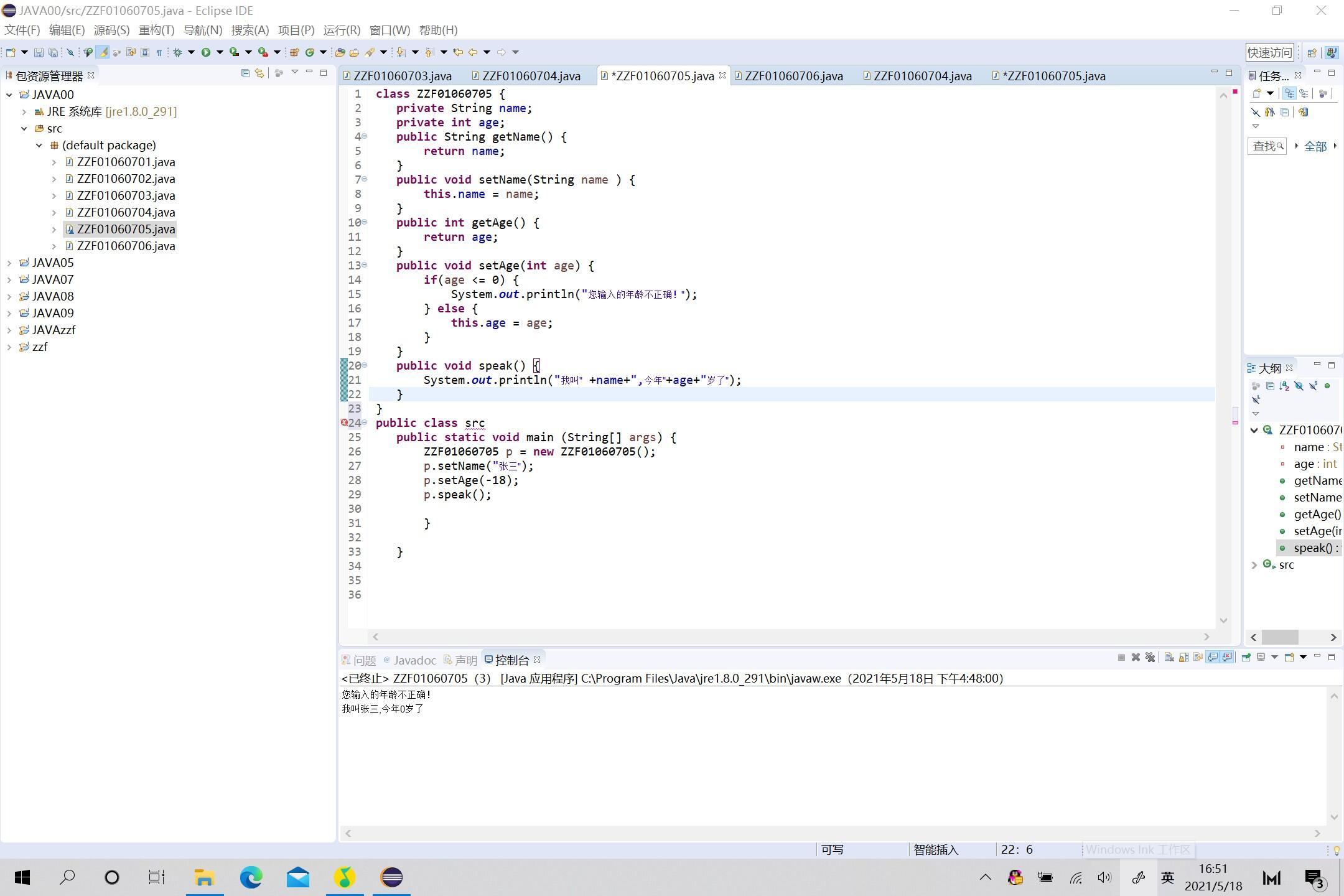Close the active ZZF01060705.java editor tab
This screenshot has width=1344, height=896.
pyautogui.click(x=722, y=75)
